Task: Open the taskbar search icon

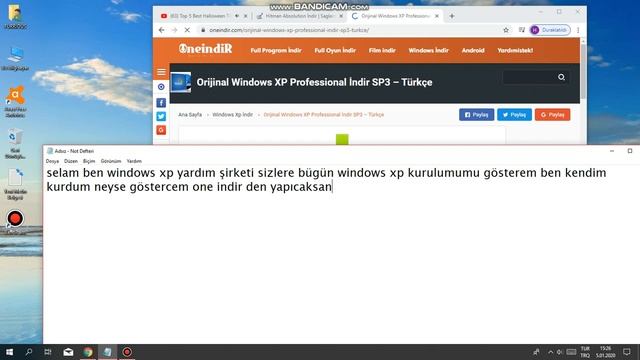Action: pos(29,352)
